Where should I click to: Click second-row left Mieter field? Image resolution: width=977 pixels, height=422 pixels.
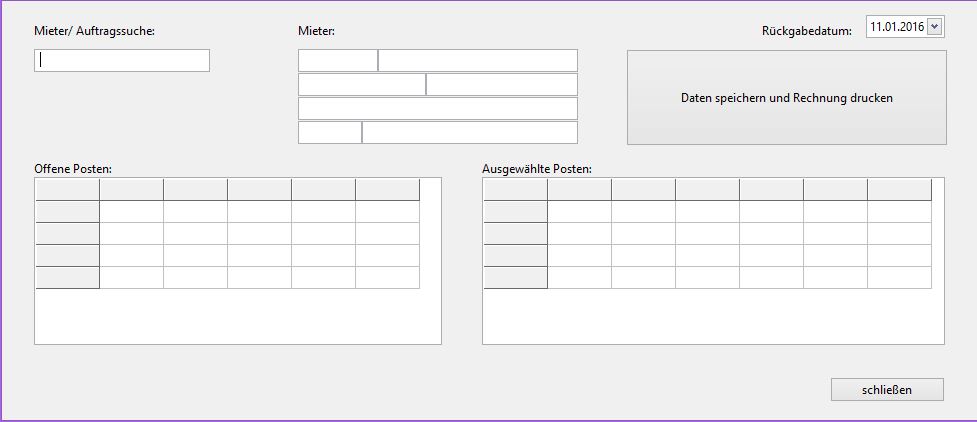tap(362, 84)
